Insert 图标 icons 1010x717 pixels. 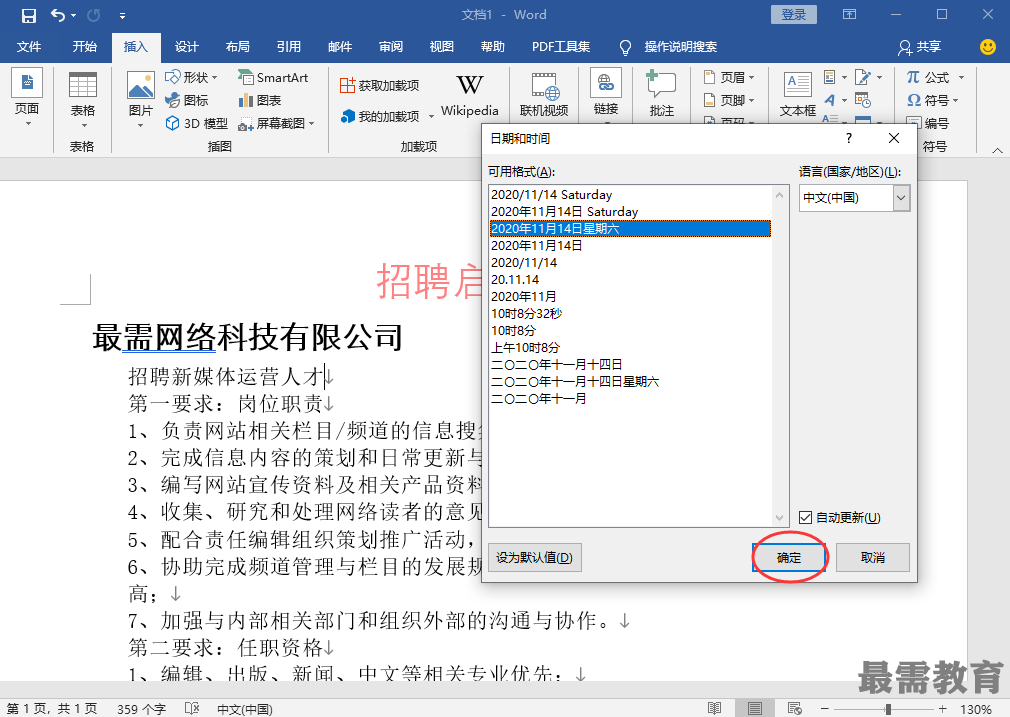(x=187, y=100)
